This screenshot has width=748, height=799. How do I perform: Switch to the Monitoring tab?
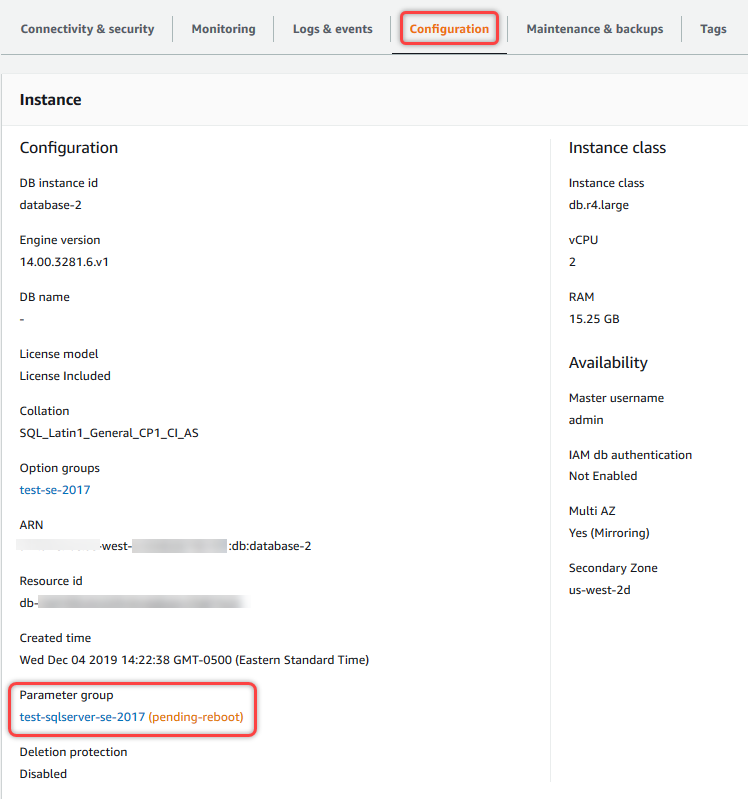[223, 29]
